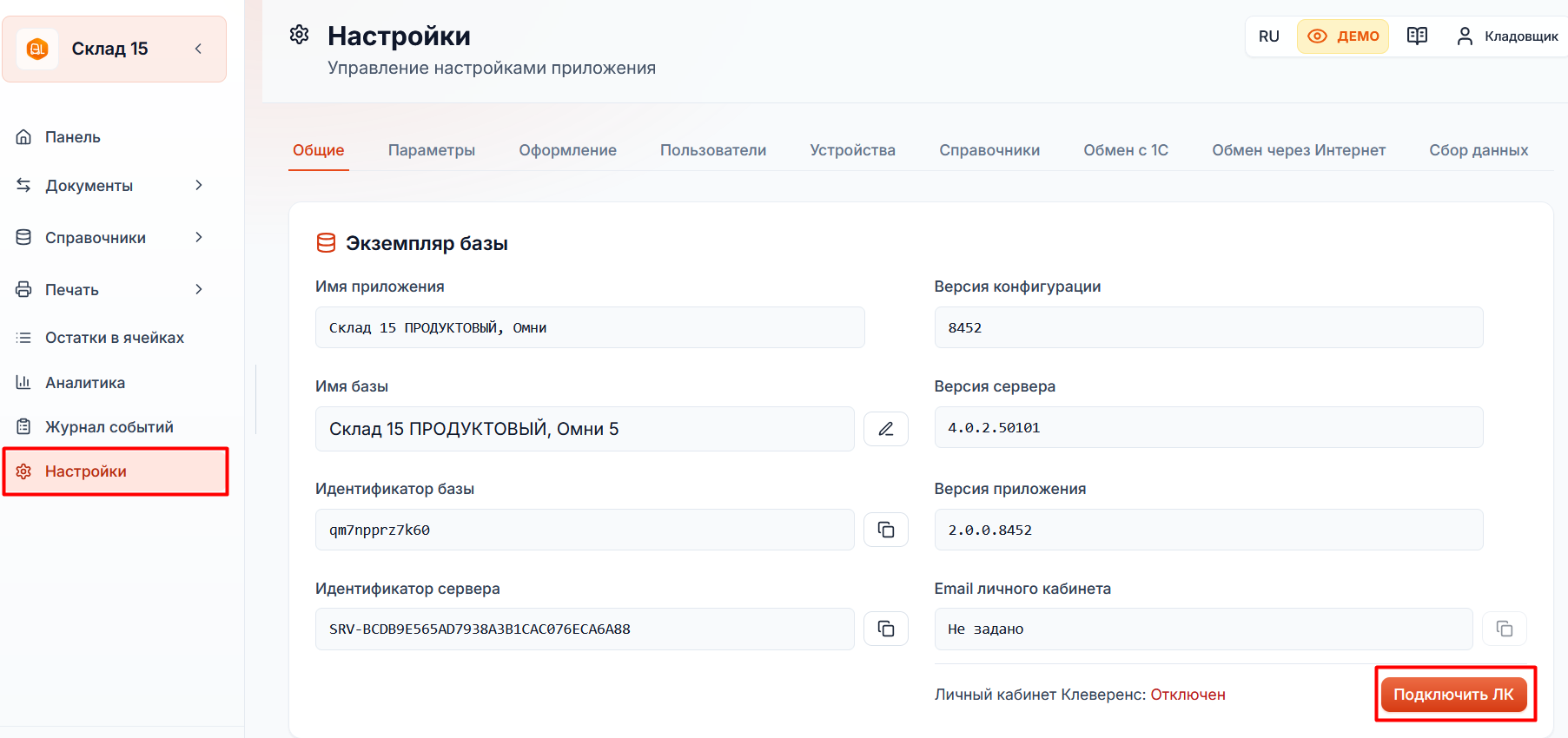Switch language with the RU button

point(1269,36)
